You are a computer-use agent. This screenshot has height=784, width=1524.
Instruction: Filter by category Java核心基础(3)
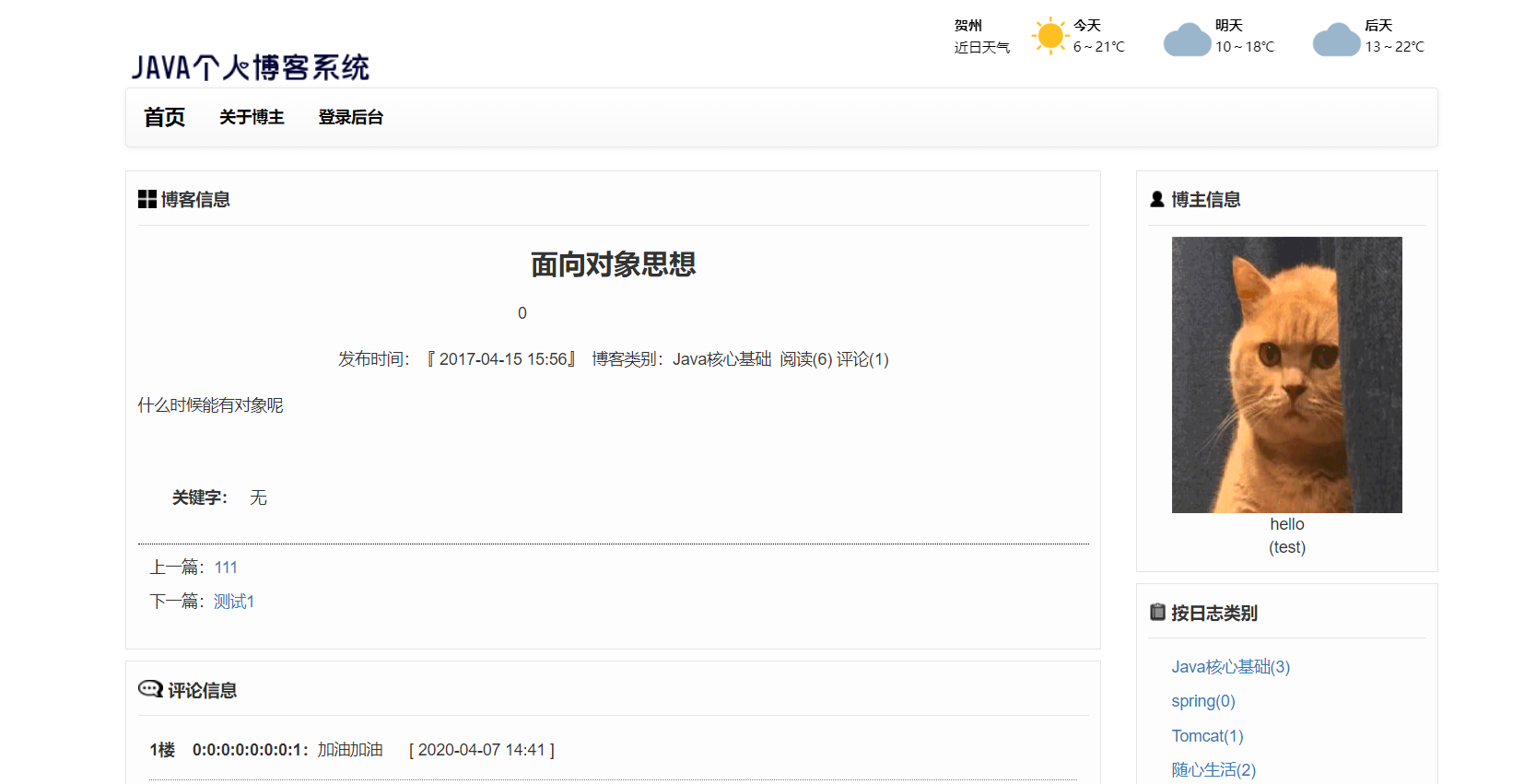tap(1230, 667)
